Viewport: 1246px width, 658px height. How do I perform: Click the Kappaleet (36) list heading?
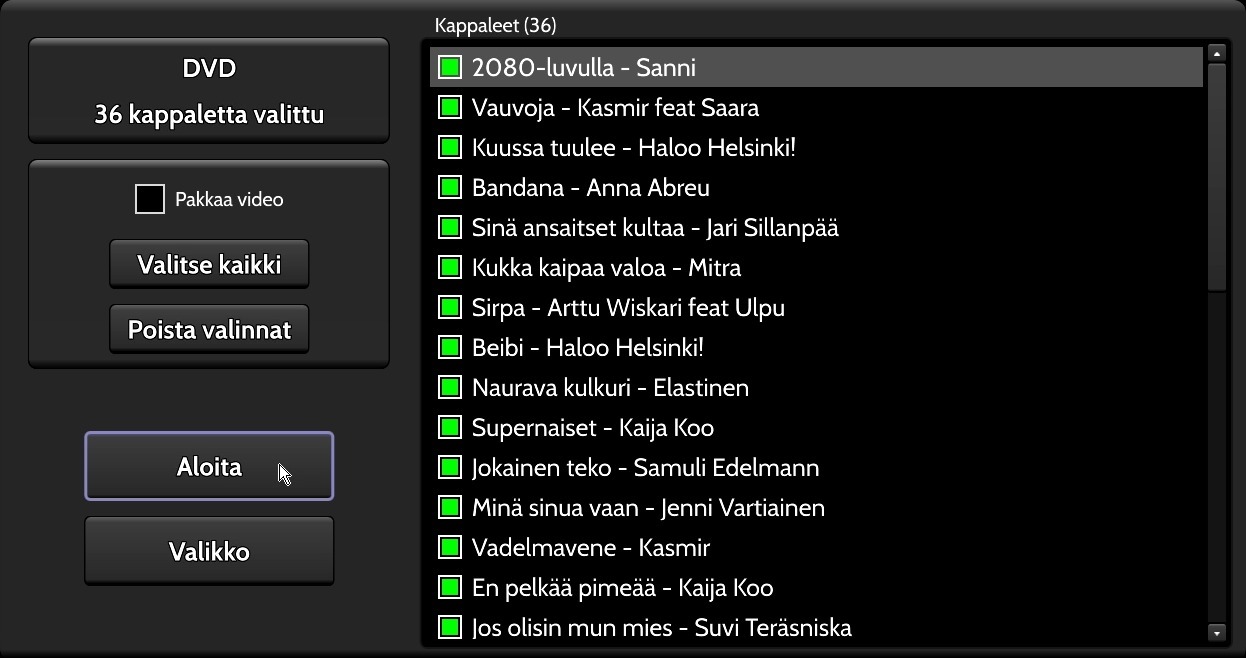496,25
